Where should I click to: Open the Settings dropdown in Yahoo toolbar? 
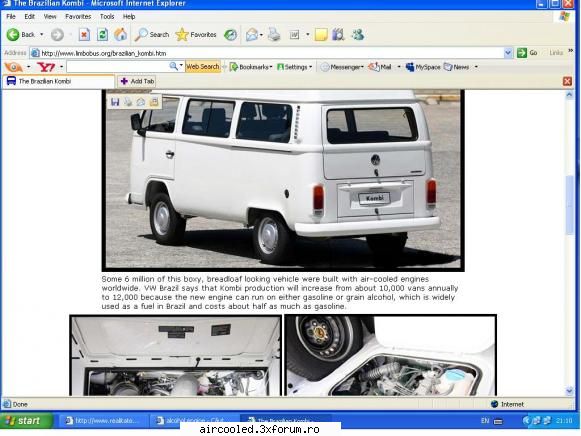click(295, 67)
